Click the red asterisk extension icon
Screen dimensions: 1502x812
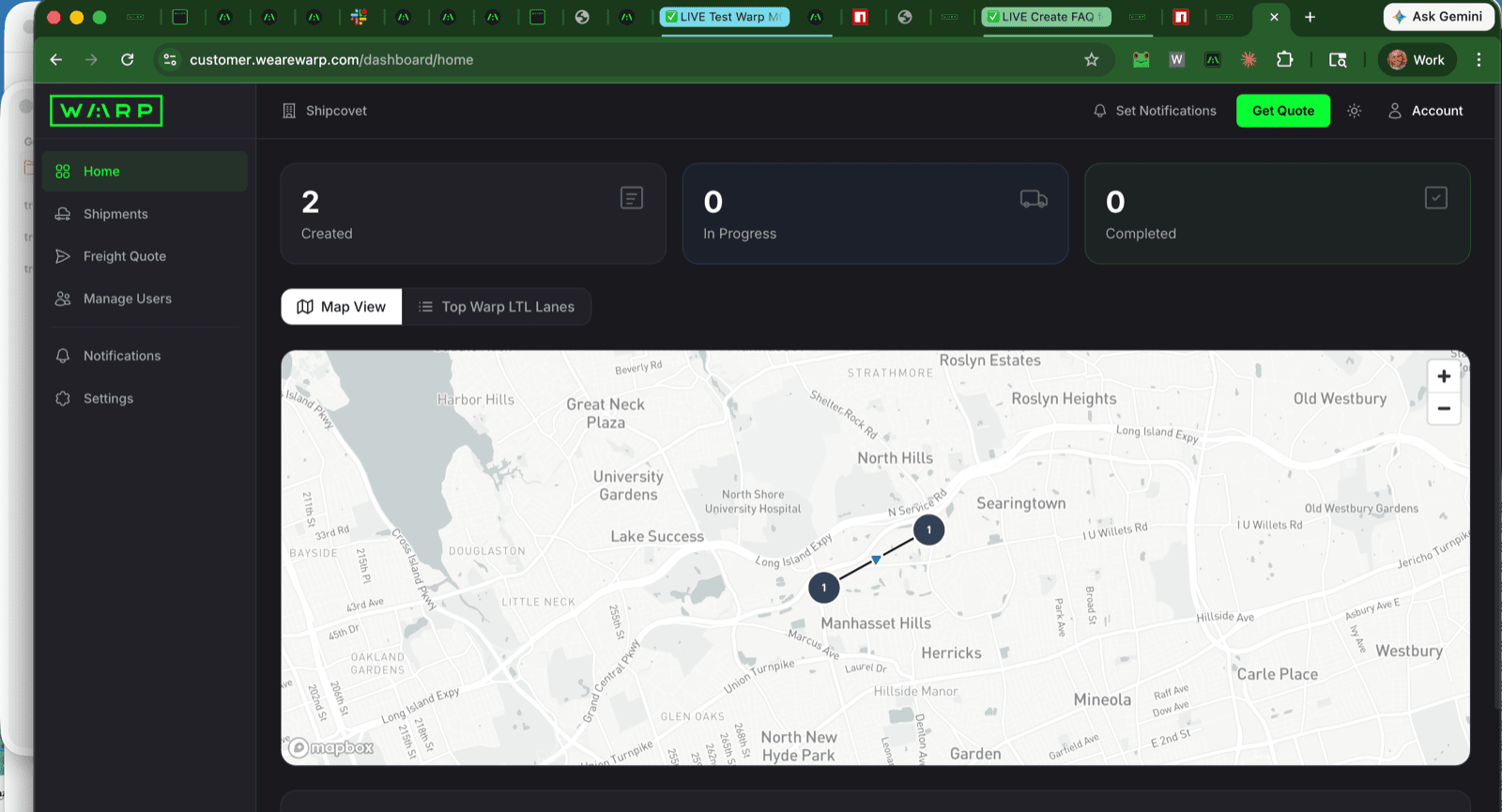tap(1249, 59)
